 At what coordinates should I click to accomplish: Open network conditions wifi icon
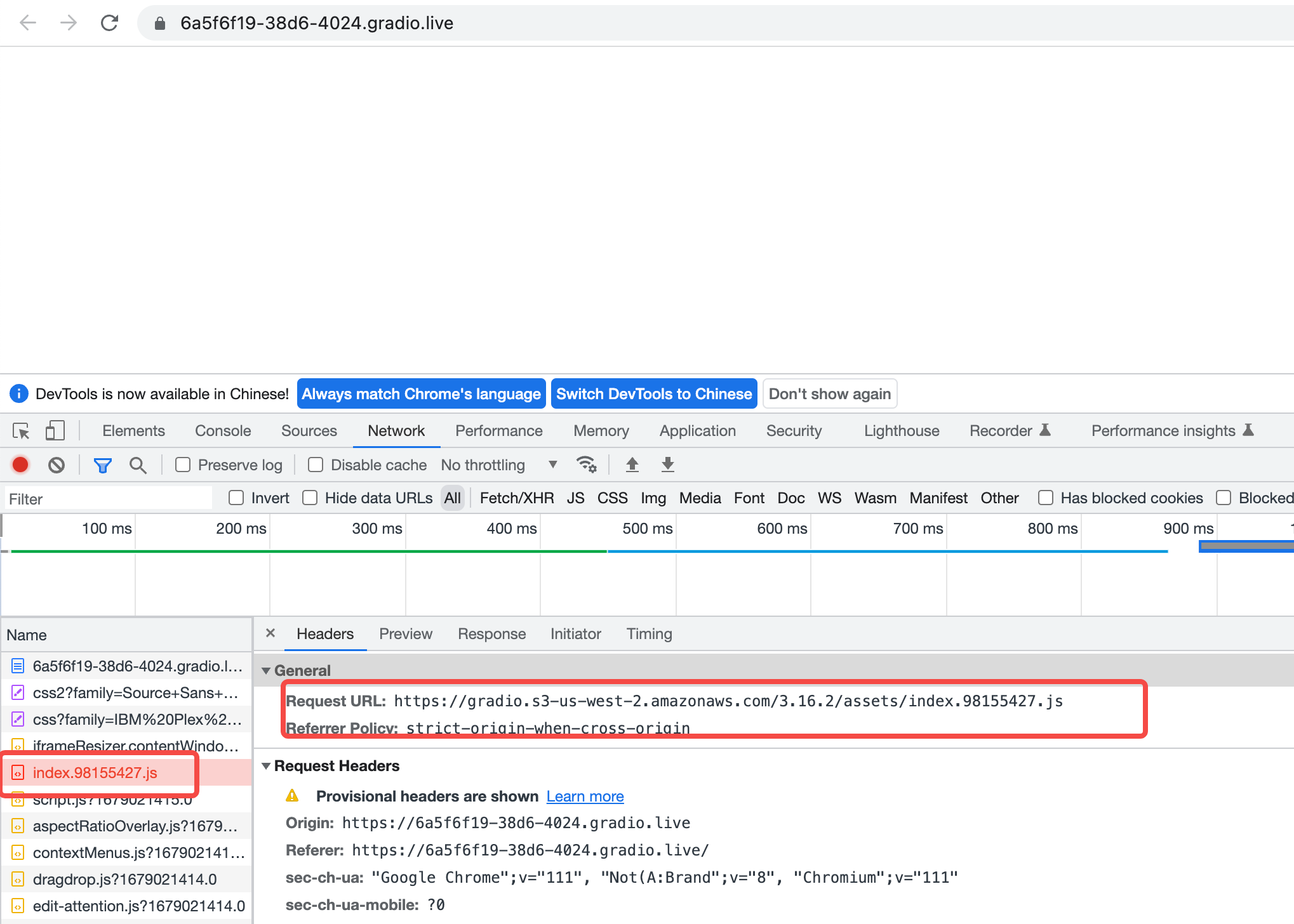(x=586, y=465)
